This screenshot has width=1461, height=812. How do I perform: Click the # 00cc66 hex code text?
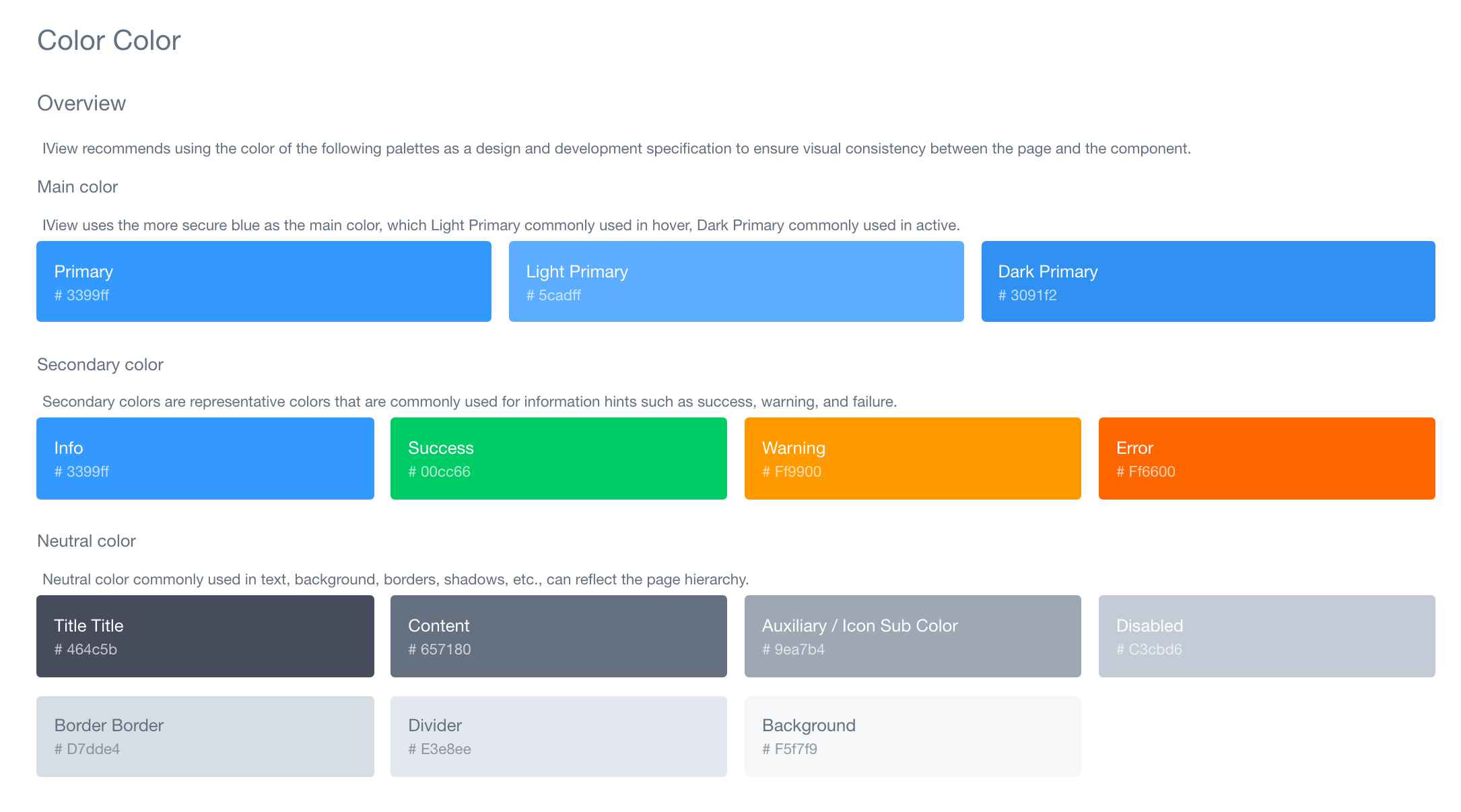coord(439,471)
